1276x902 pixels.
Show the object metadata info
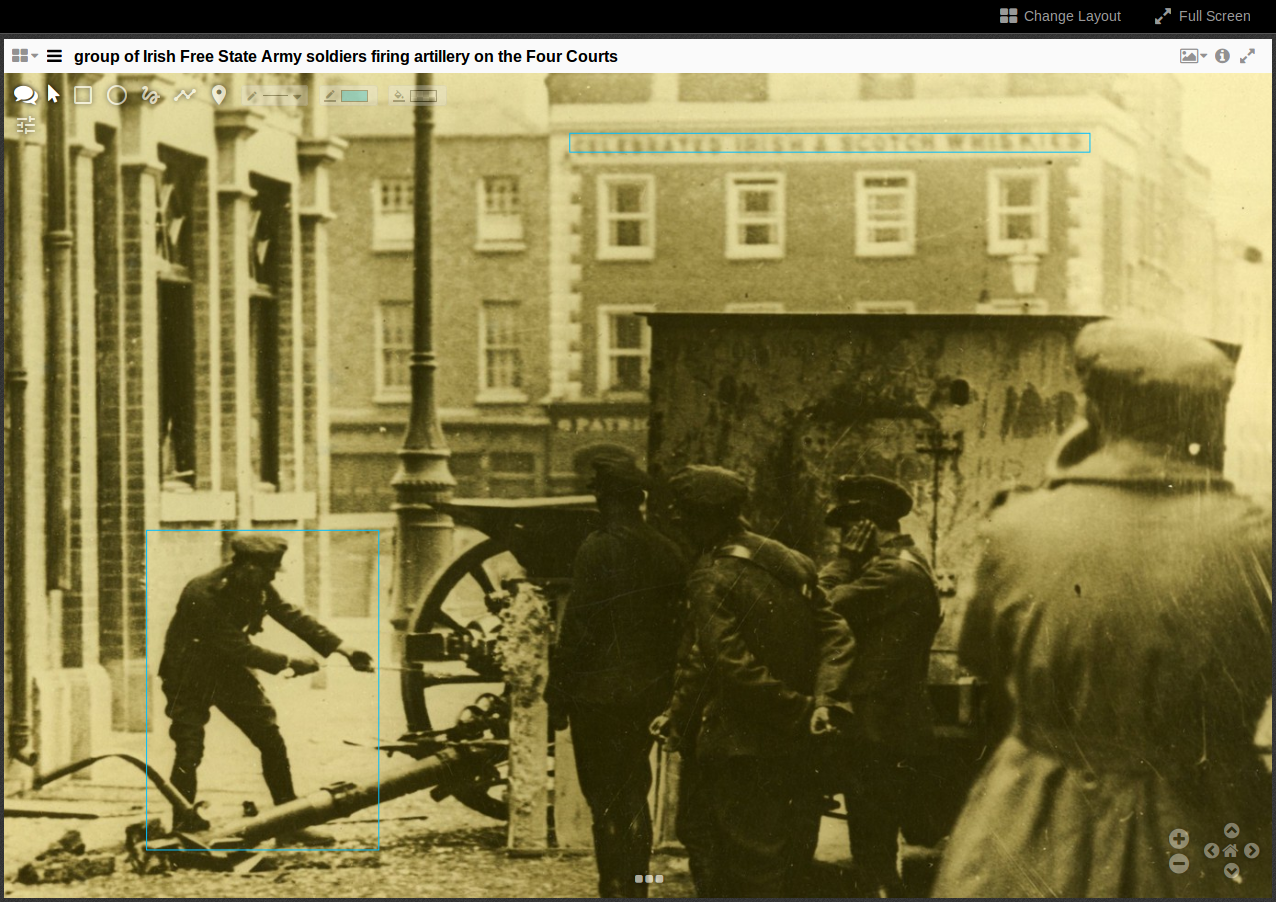[1222, 56]
